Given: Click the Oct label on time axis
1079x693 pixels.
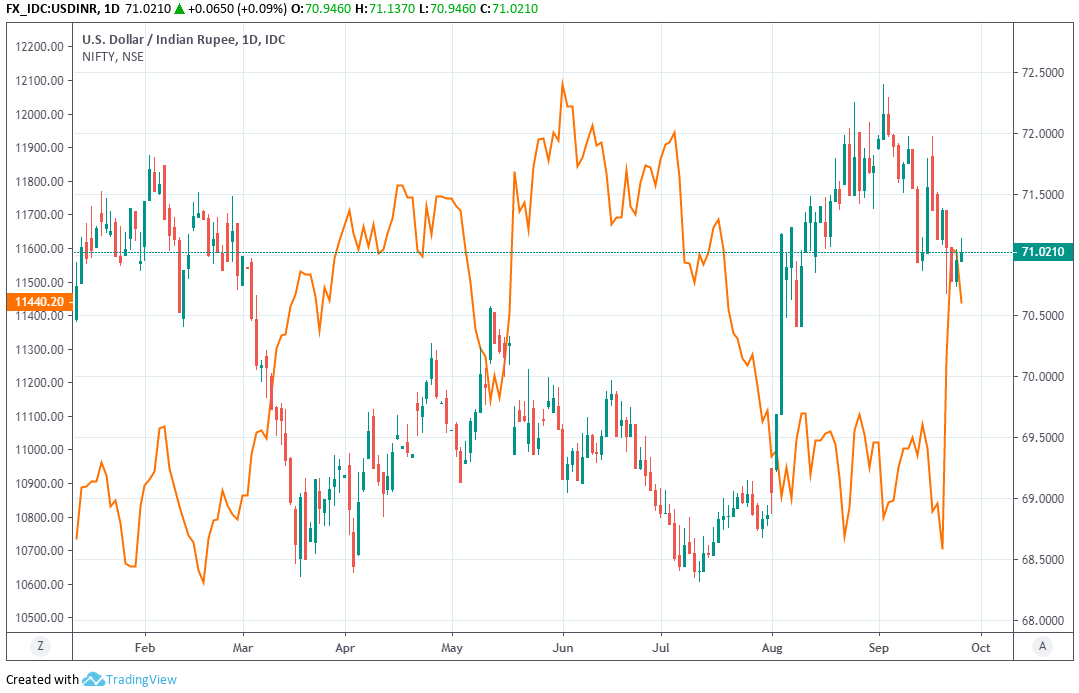Looking at the screenshot, I should click(x=980, y=647).
